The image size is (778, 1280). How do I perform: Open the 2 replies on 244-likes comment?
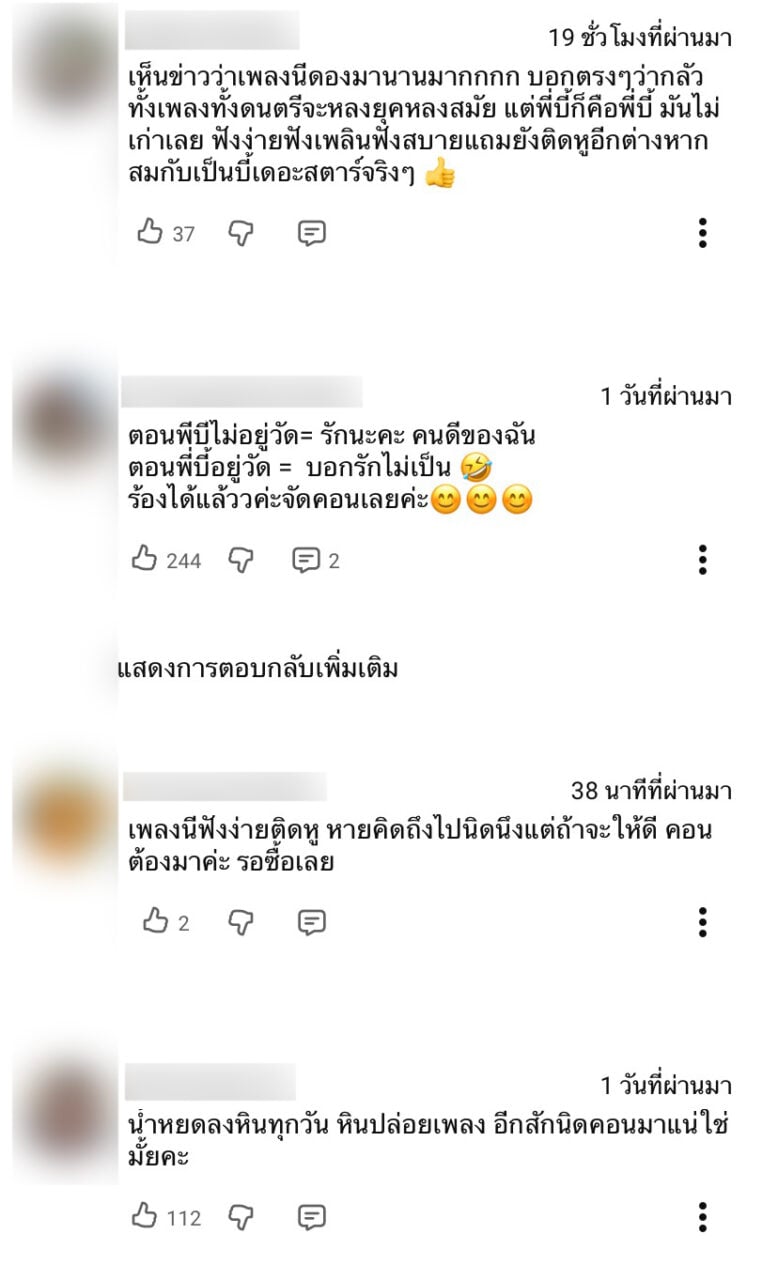click(x=315, y=560)
